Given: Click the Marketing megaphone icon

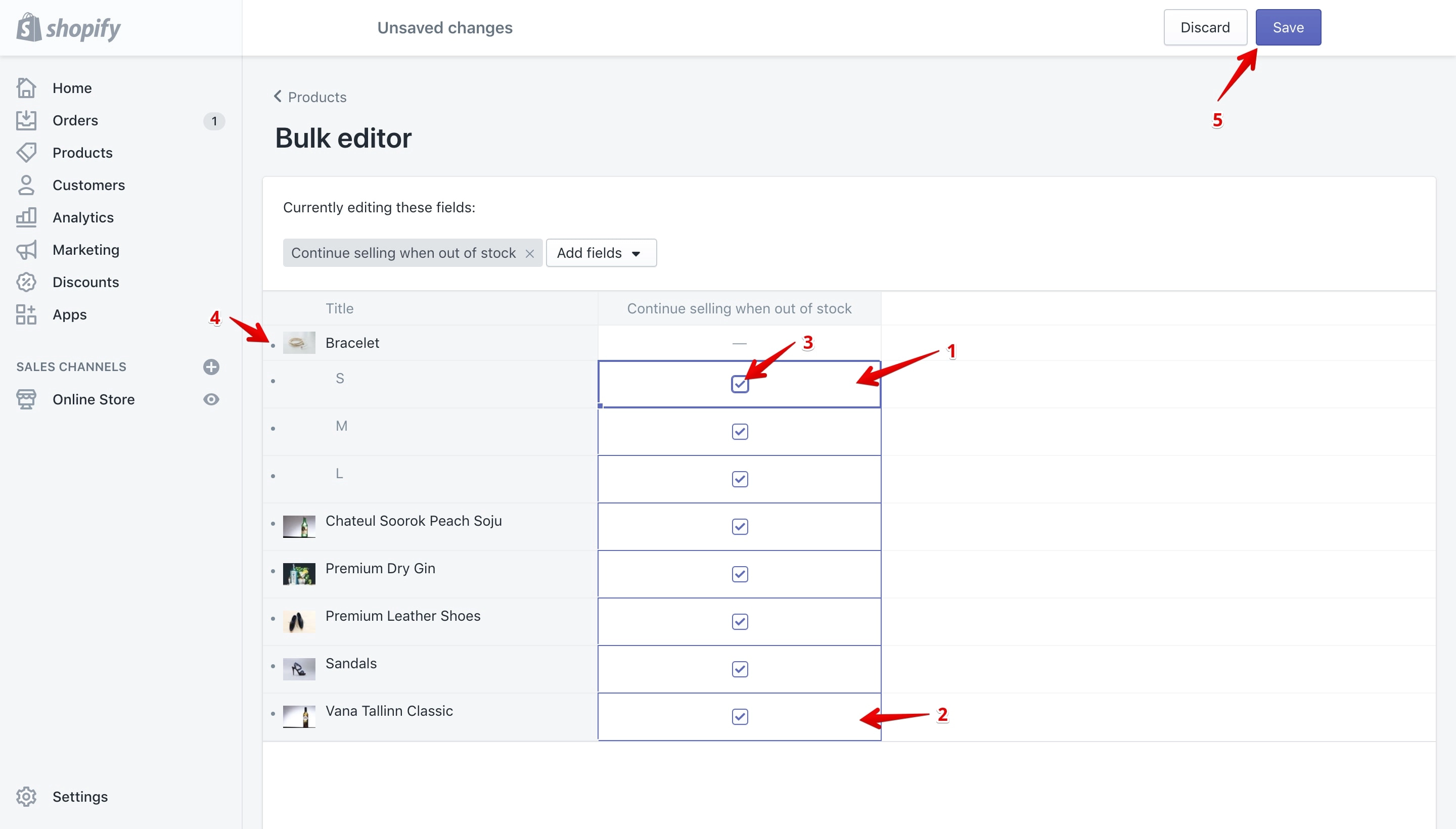Looking at the screenshot, I should point(26,250).
